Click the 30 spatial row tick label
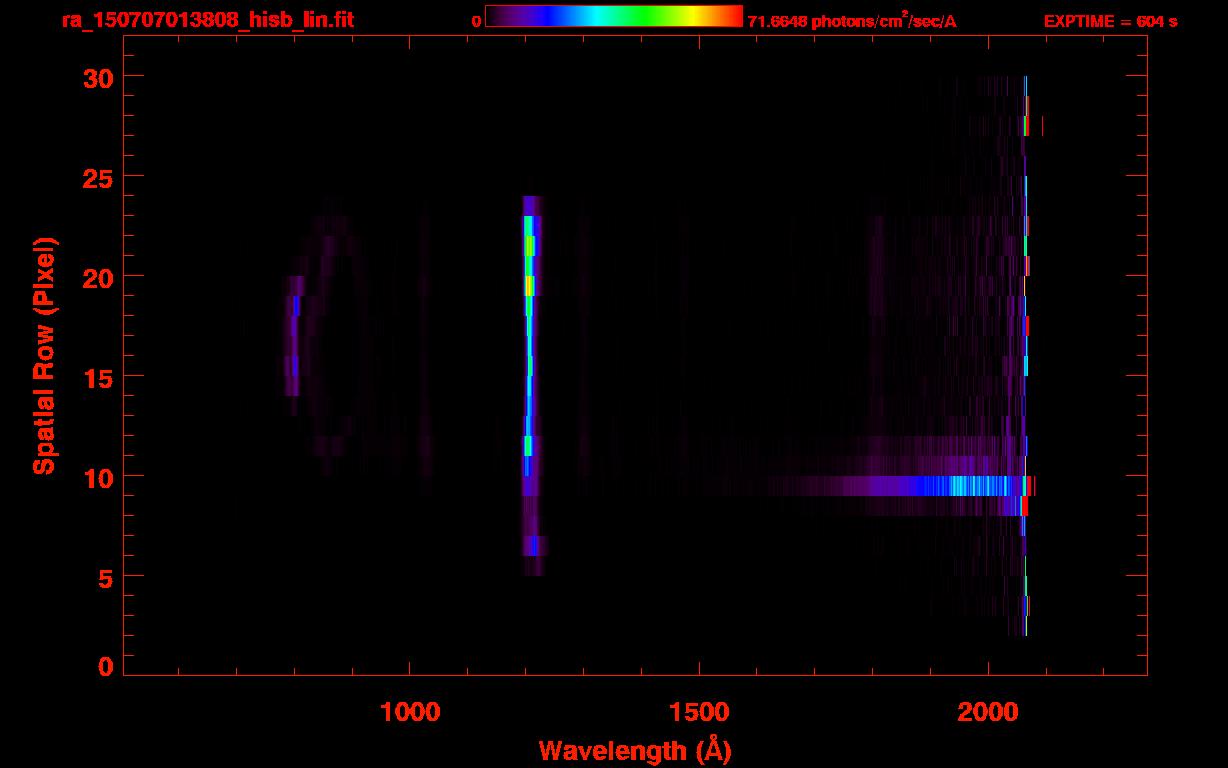This screenshot has width=1228, height=768. (x=96, y=78)
